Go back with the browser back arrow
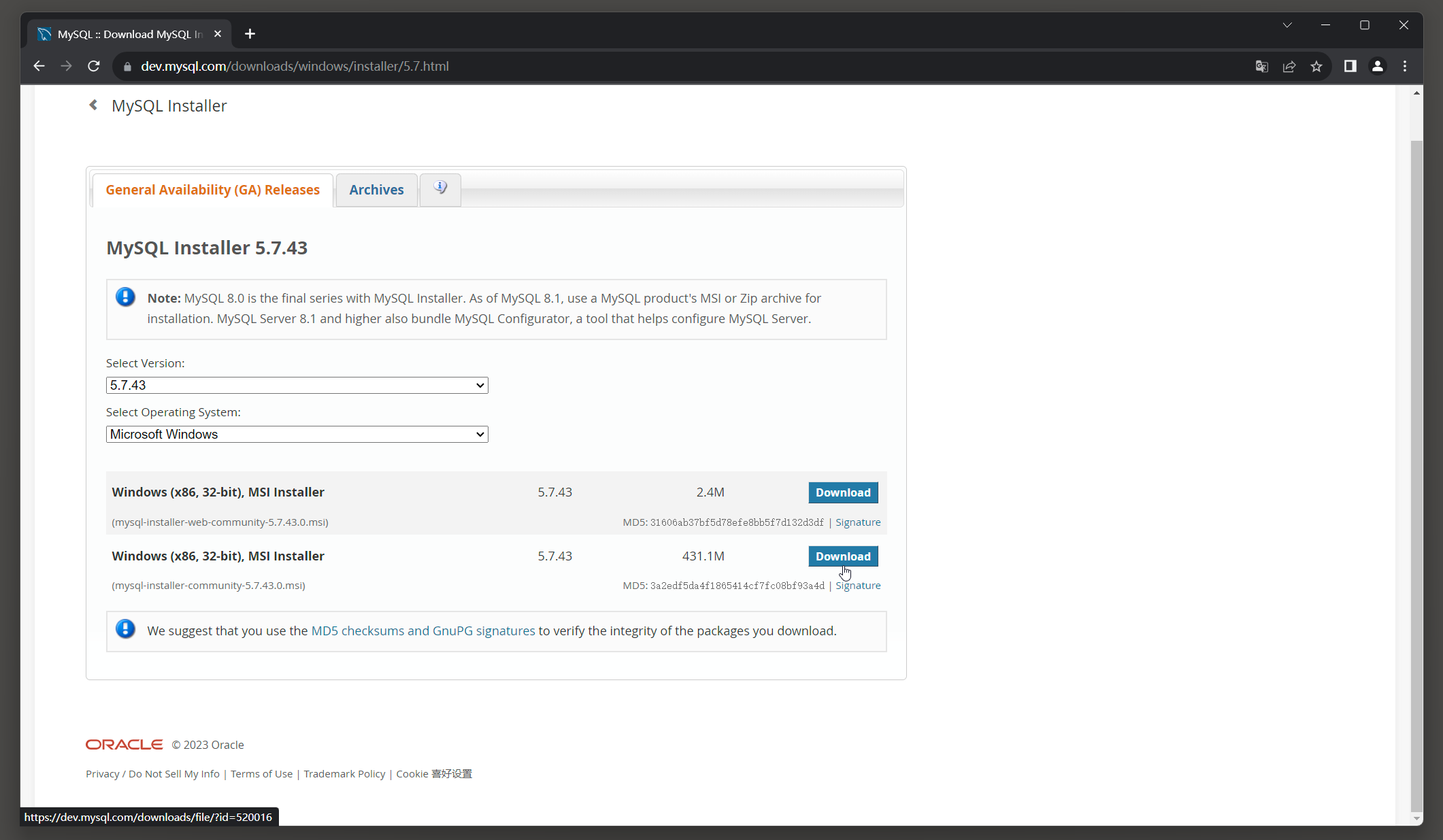The height and width of the screenshot is (840, 1443). click(39, 66)
